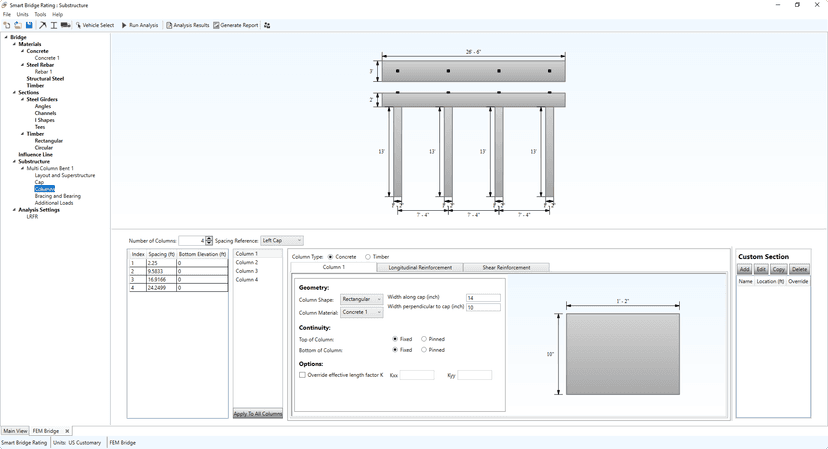This screenshot has height=449, width=828.
Task: Enable Override effective length factor K checkbox
Action: 303,375
